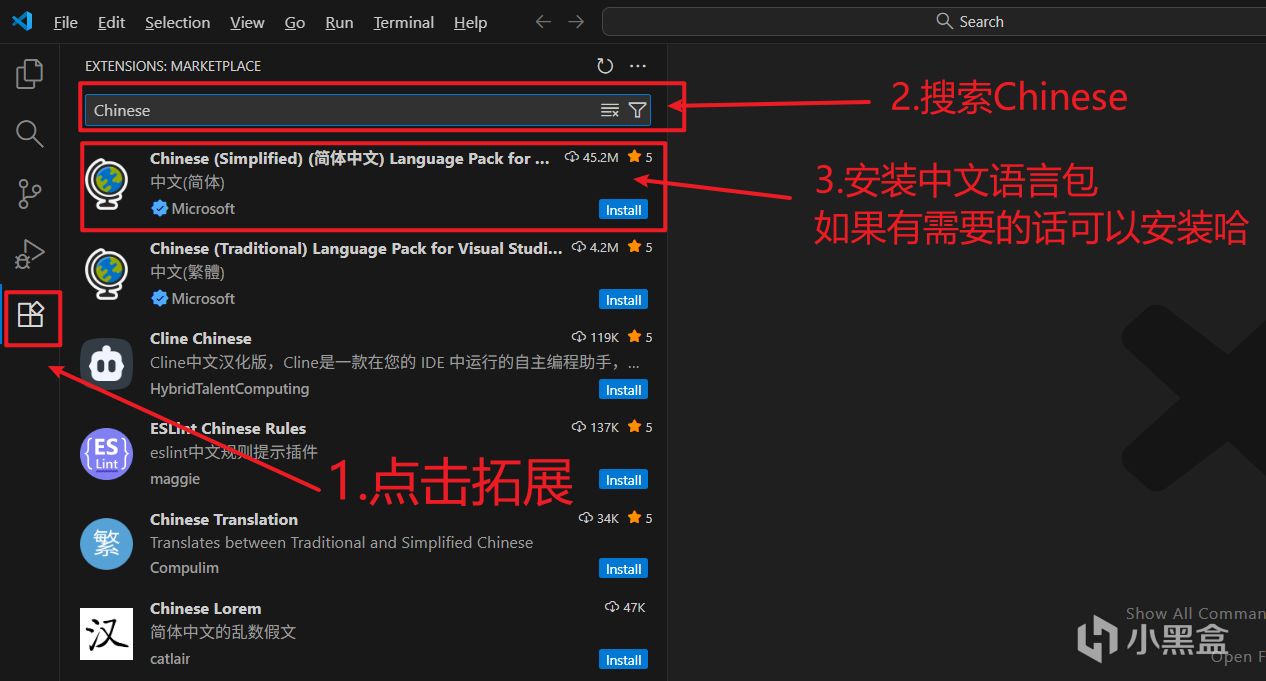Select the ESLint Chinese Rules title
This screenshot has height=681, width=1266.
pyautogui.click(x=228, y=428)
